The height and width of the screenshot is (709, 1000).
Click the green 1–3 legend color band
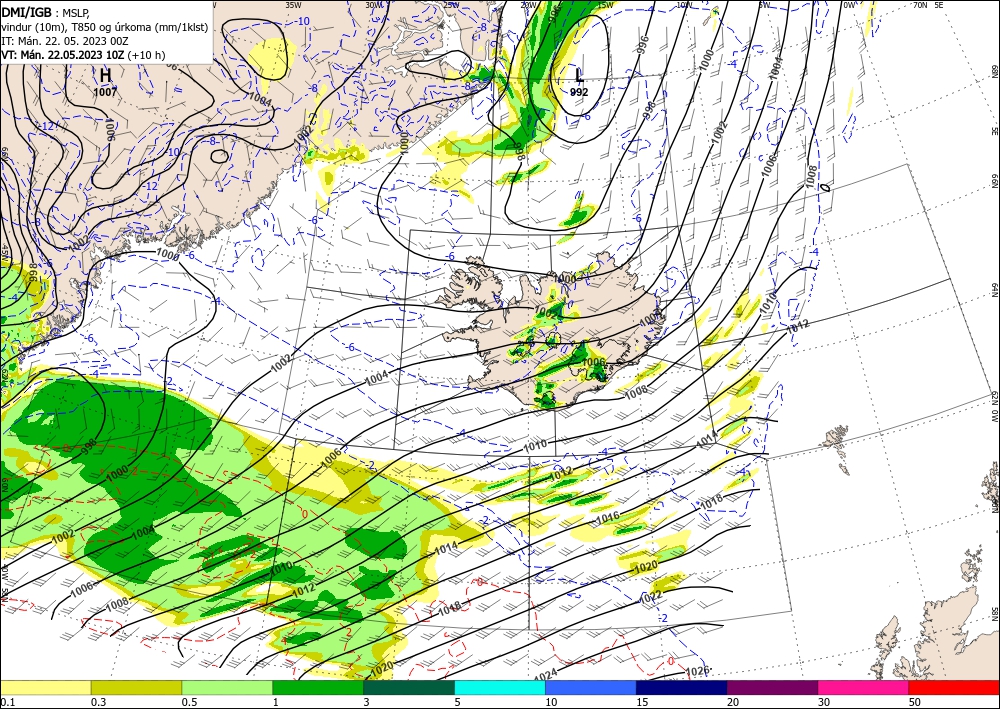click(318, 687)
